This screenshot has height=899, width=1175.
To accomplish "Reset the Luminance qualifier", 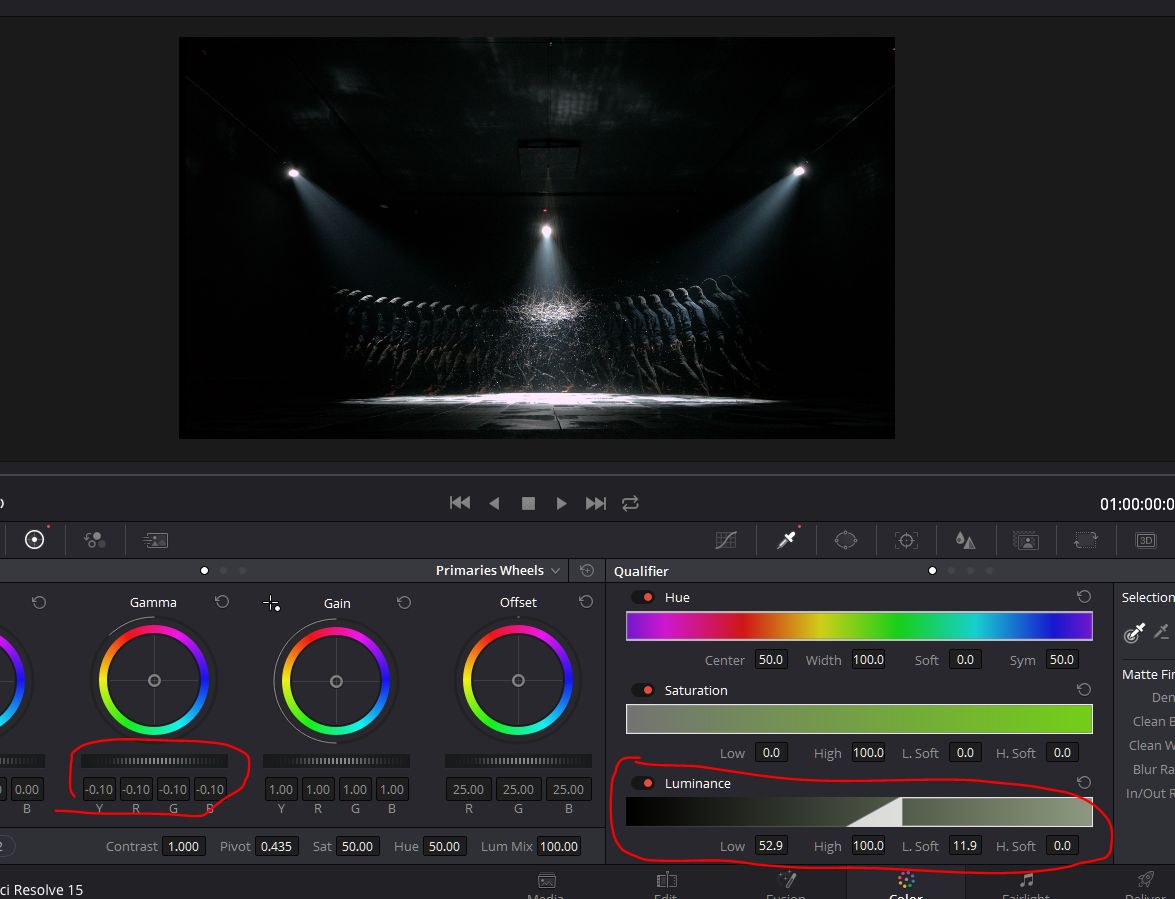I will [x=1084, y=782].
